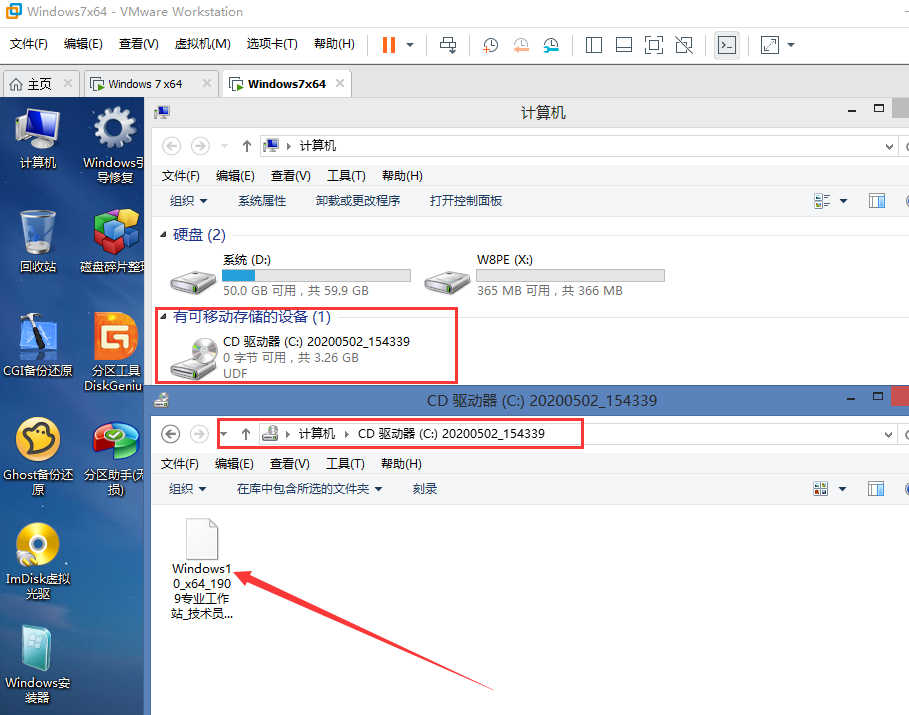The height and width of the screenshot is (715, 909).
Task: Select the Windows安装器 desktop icon
Action: (38, 665)
